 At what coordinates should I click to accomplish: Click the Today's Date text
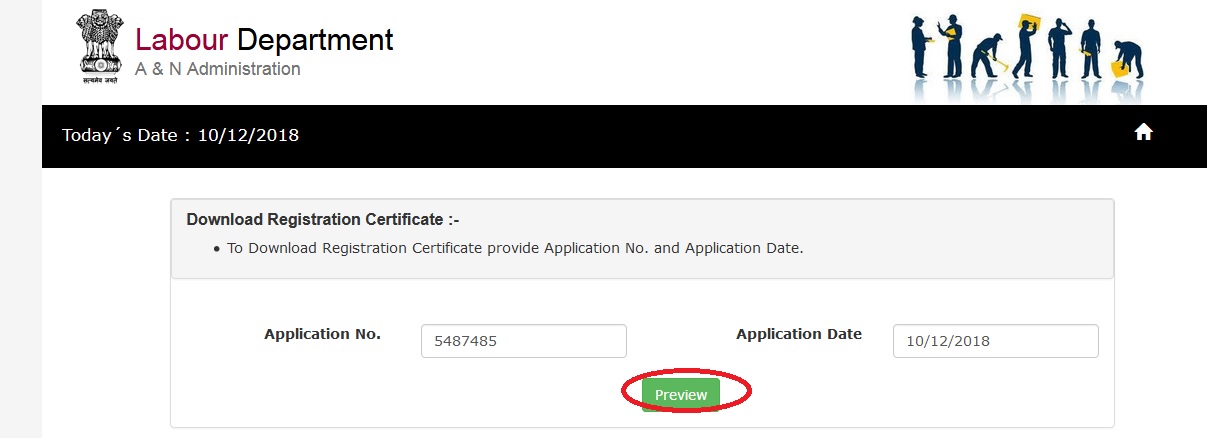tap(180, 135)
